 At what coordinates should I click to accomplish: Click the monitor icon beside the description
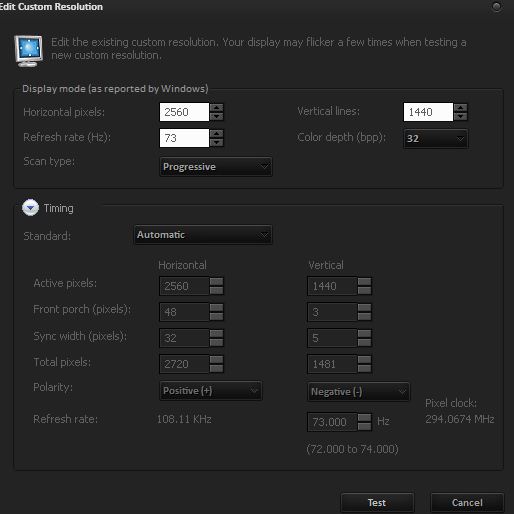29,51
